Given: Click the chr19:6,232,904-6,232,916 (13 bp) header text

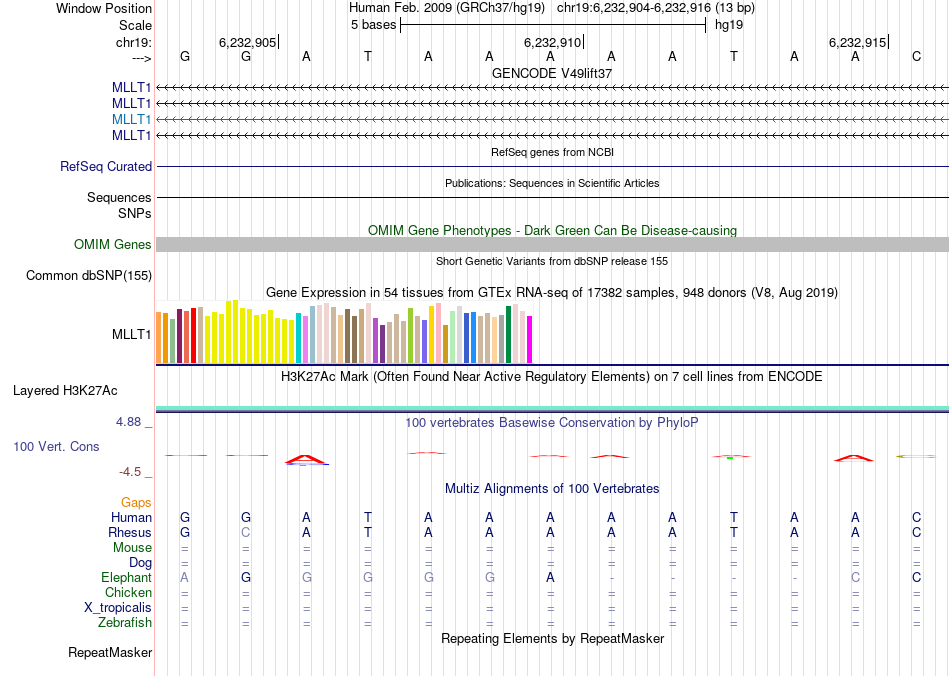Looking at the screenshot, I should 656,8.
